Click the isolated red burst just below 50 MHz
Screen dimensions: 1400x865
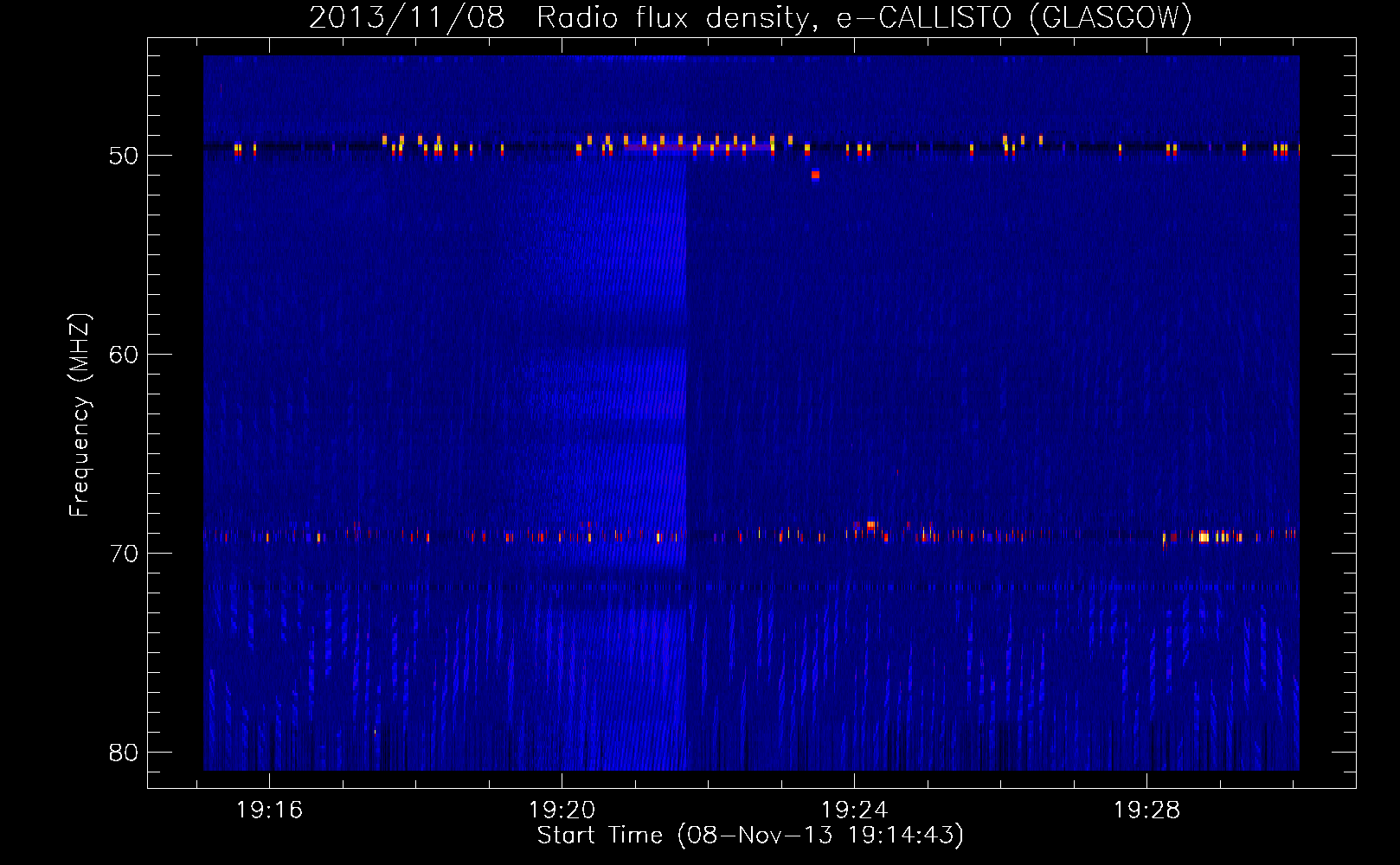[x=815, y=175]
